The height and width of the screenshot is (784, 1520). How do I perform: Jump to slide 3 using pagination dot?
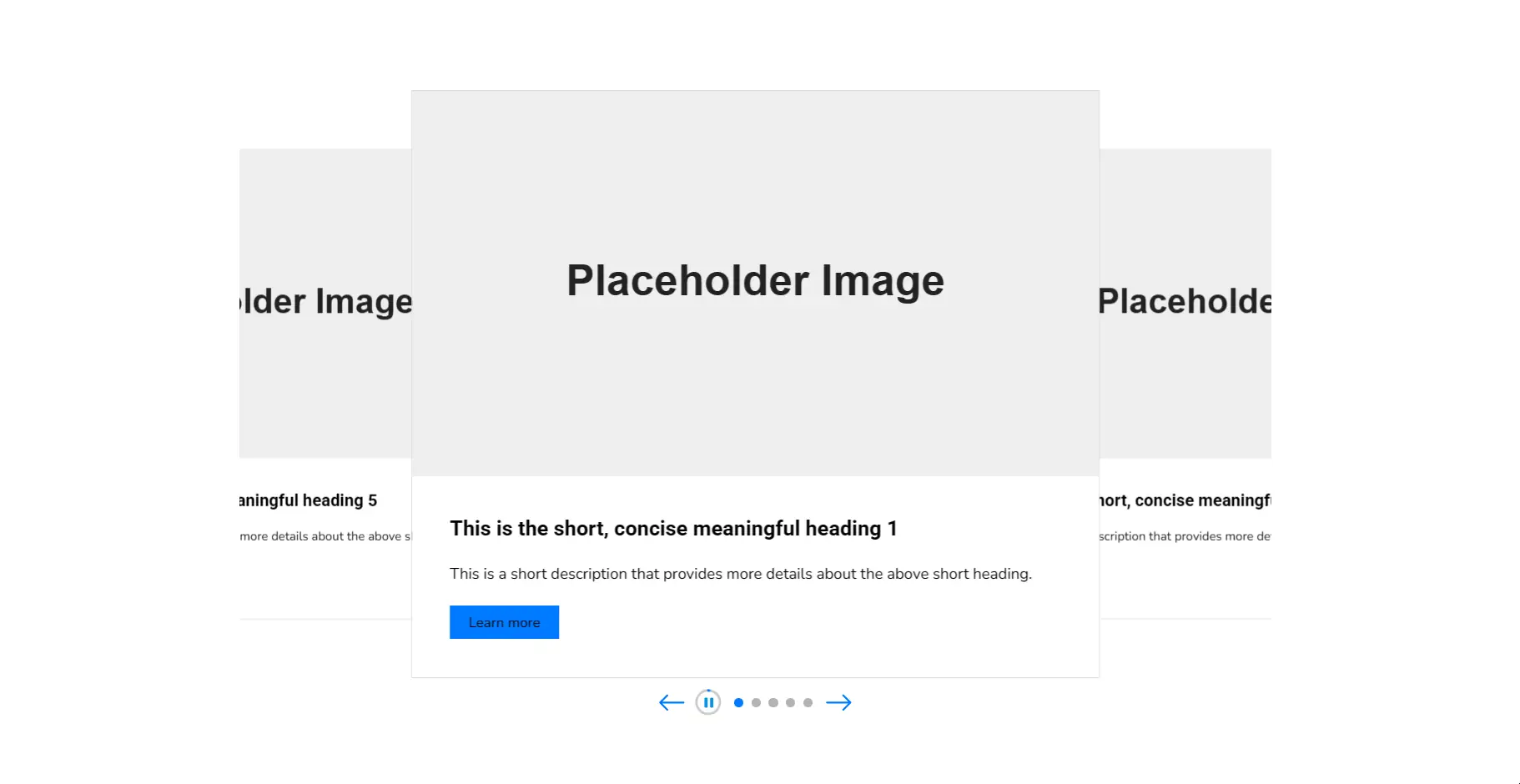(x=773, y=702)
